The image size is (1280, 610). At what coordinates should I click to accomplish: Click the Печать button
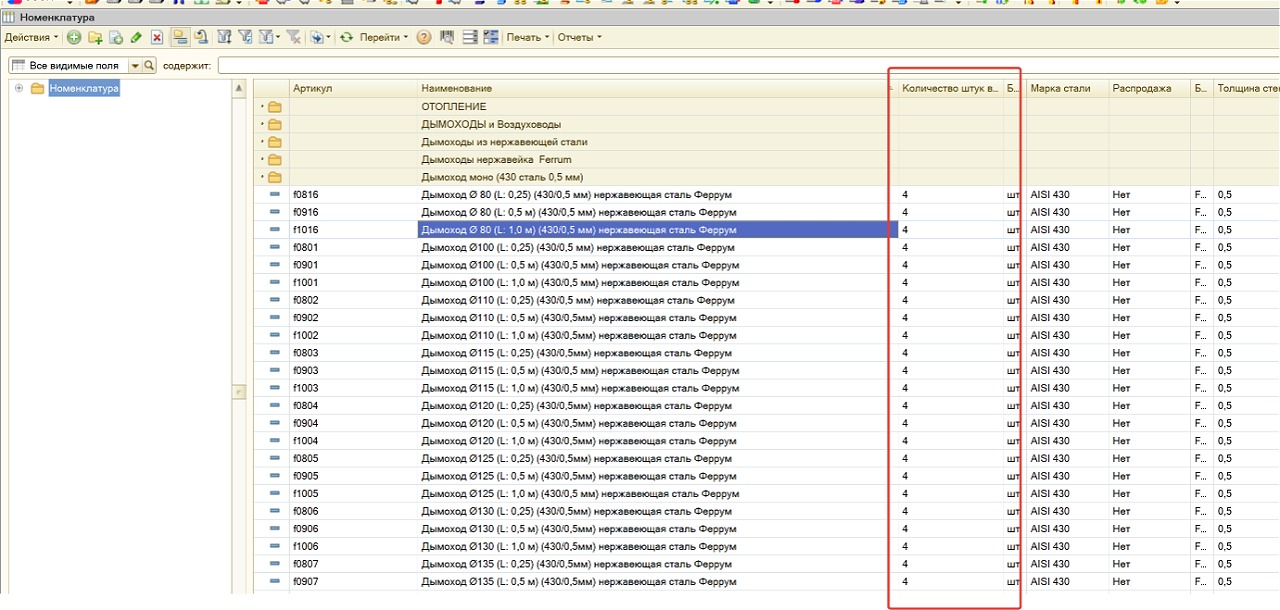527,38
